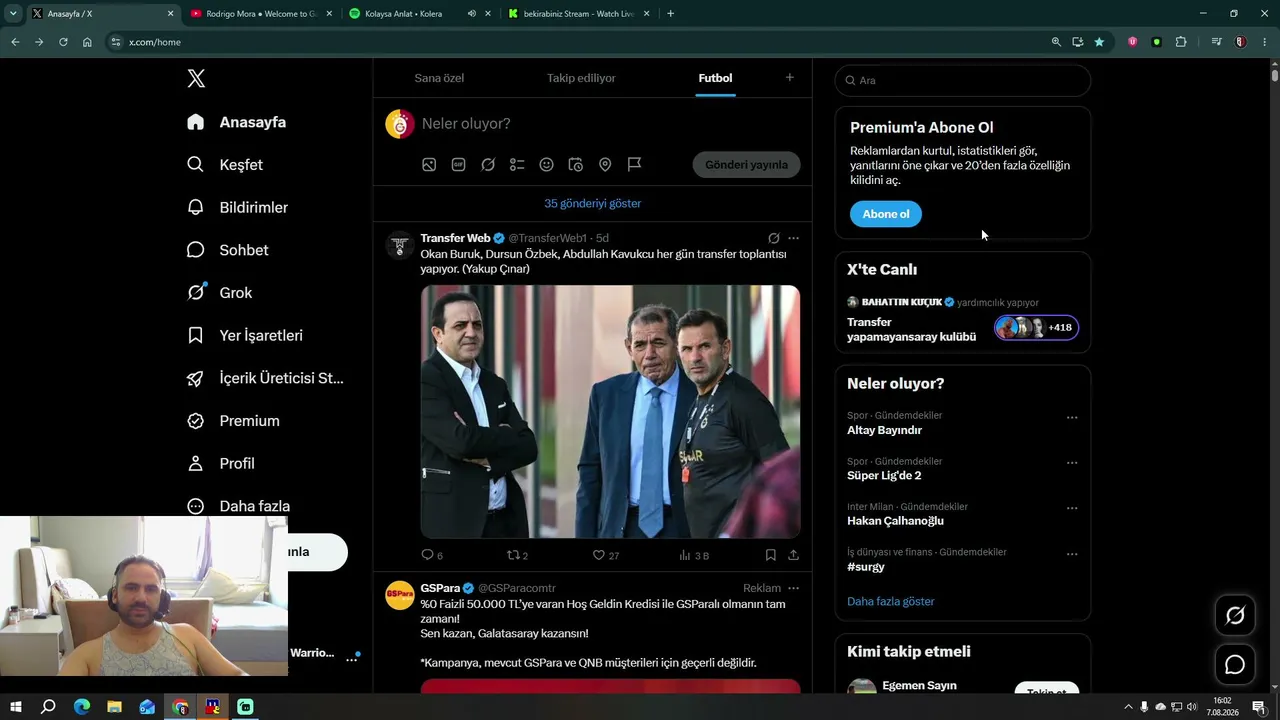The height and width of the screenshot is (720, 1280).
Task: View analytics of the Transfer Web post
Action: coord(693,555)
